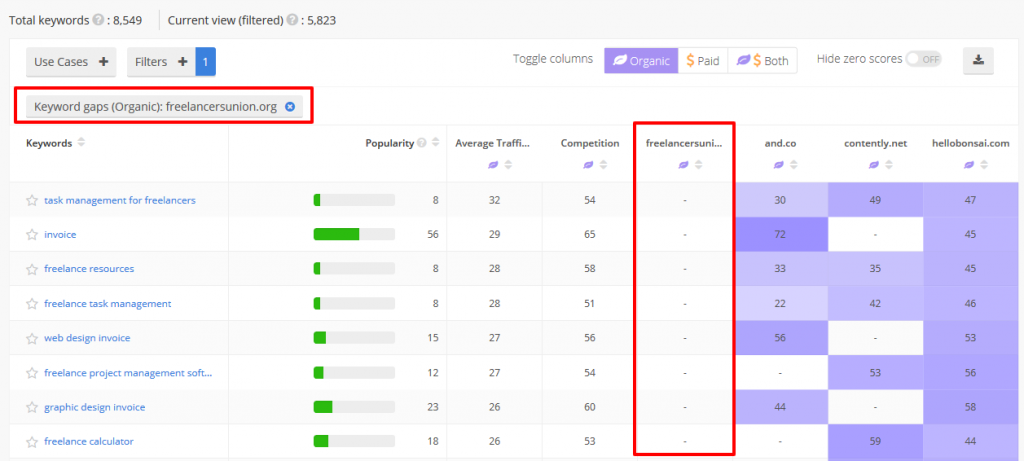This screenshot has height=461, width=1024.
Task: Star the 'invoice' keyword
Action: (x=31, y=235)
